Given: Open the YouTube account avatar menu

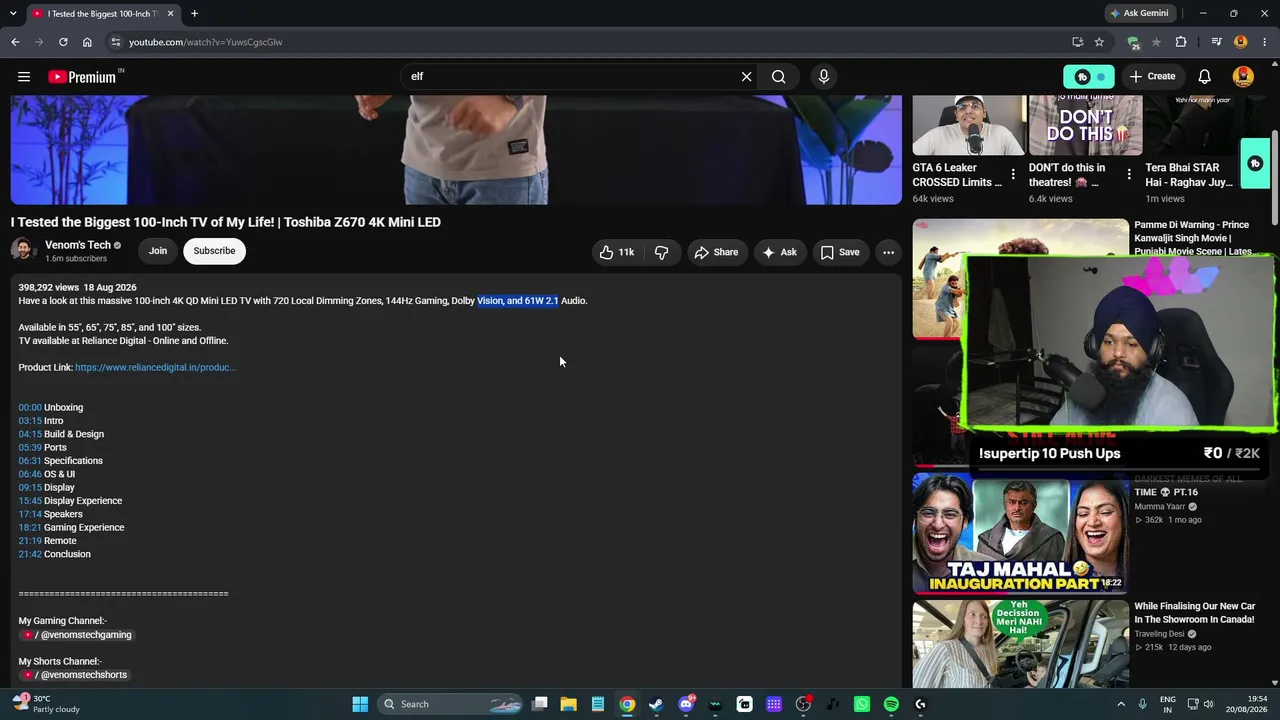Looking at the screenshot, I should pyautogui.click(x=1243, y=77).
